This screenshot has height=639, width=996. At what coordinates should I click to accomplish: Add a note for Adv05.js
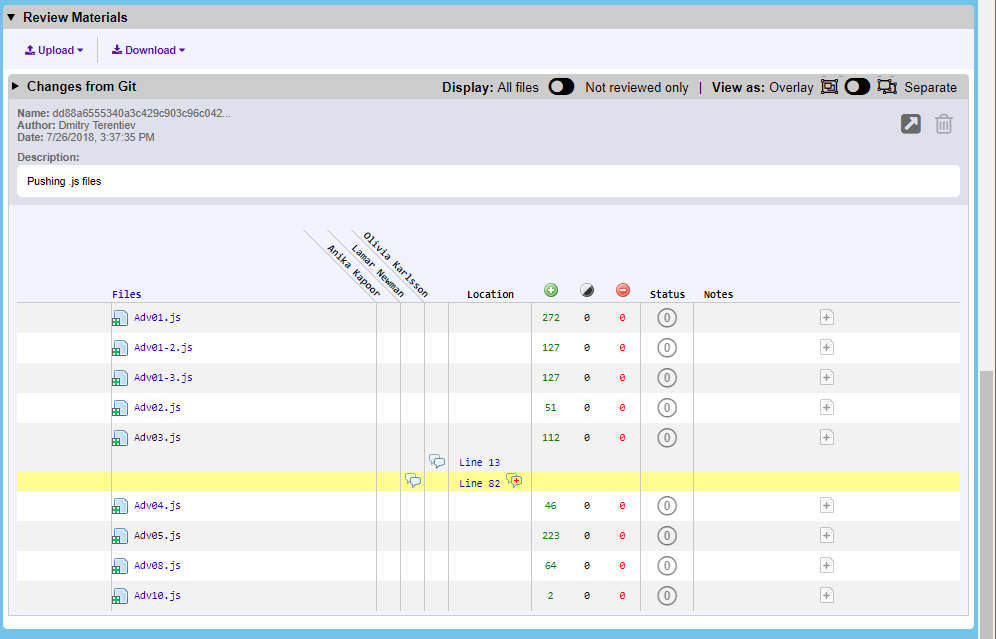click(x=826, y=535)
